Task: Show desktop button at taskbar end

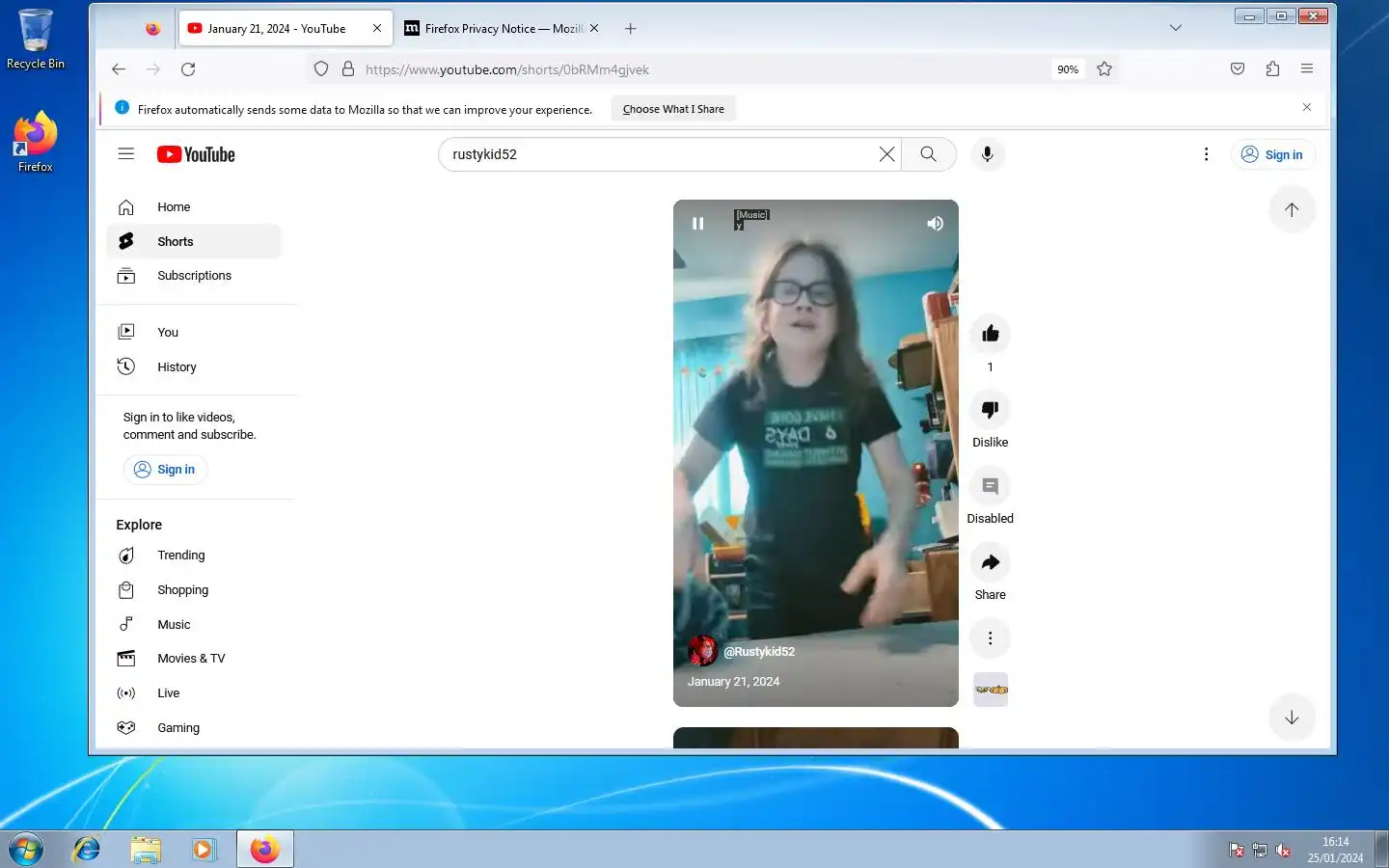Action: click(x=1381, y=850)
